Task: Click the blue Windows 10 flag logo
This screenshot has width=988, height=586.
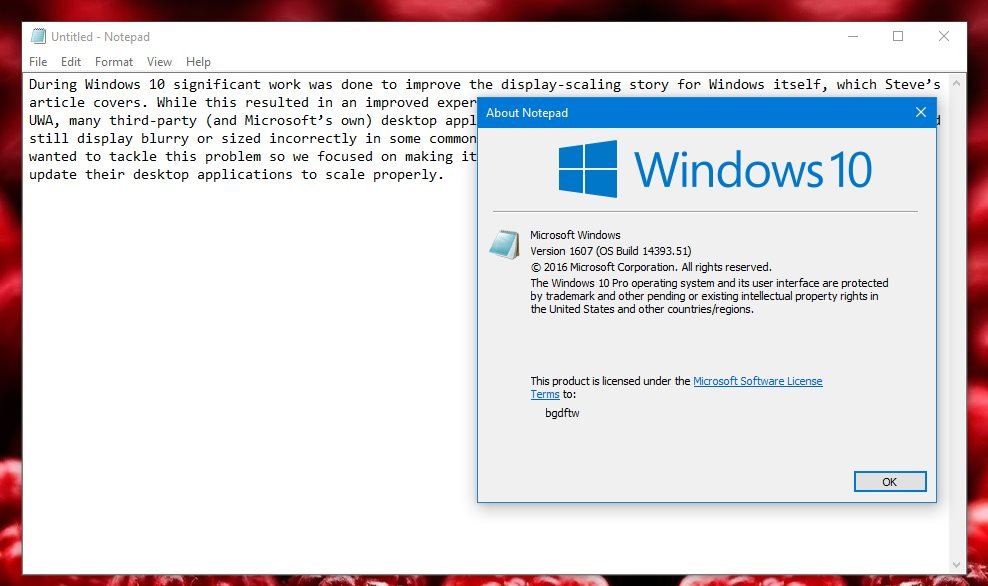Action: click(588, 166)
